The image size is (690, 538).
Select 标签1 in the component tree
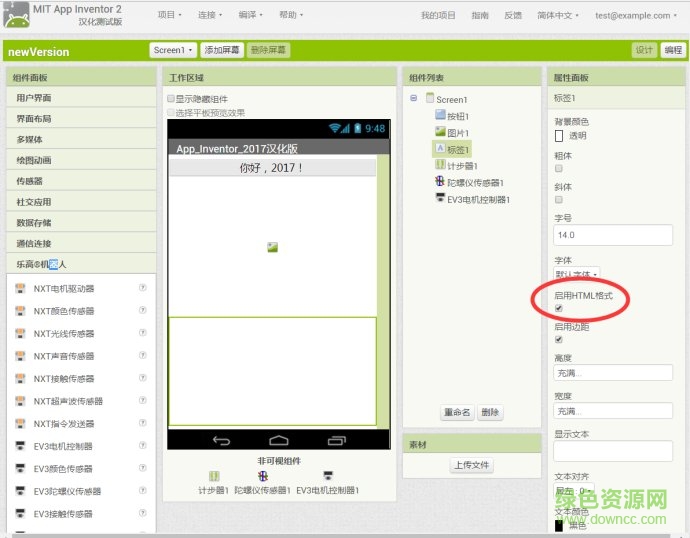click(x=452, y=149)
